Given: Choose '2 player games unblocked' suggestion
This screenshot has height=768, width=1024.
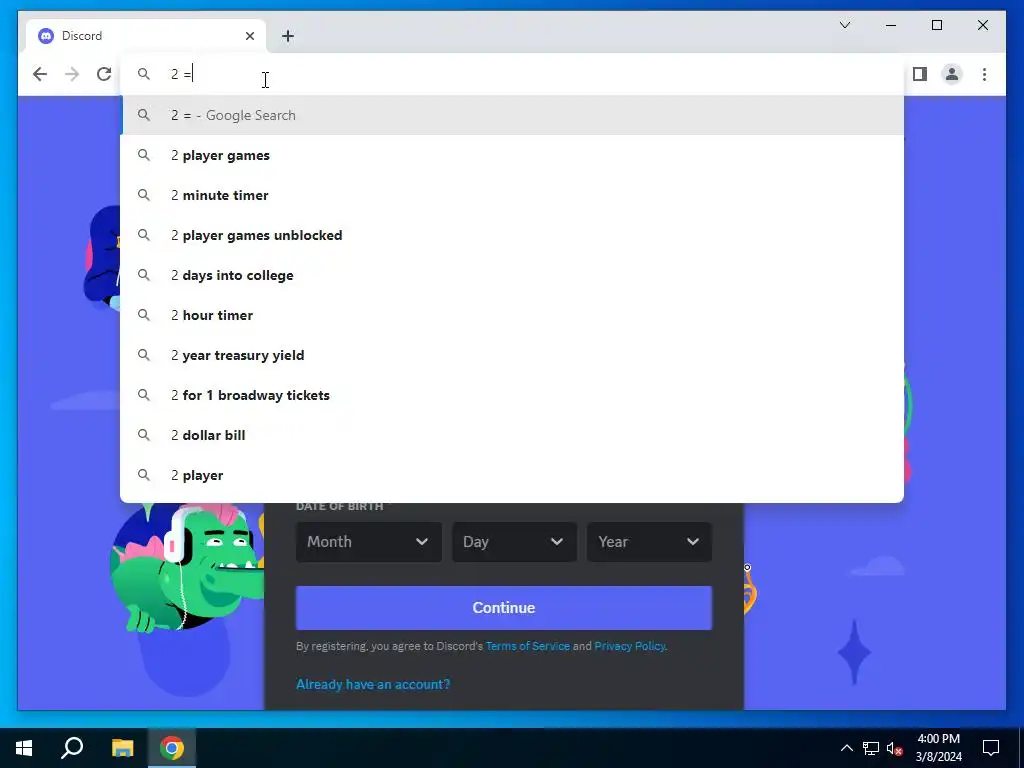Looking at the screenshot, I should tap(513, 235).
